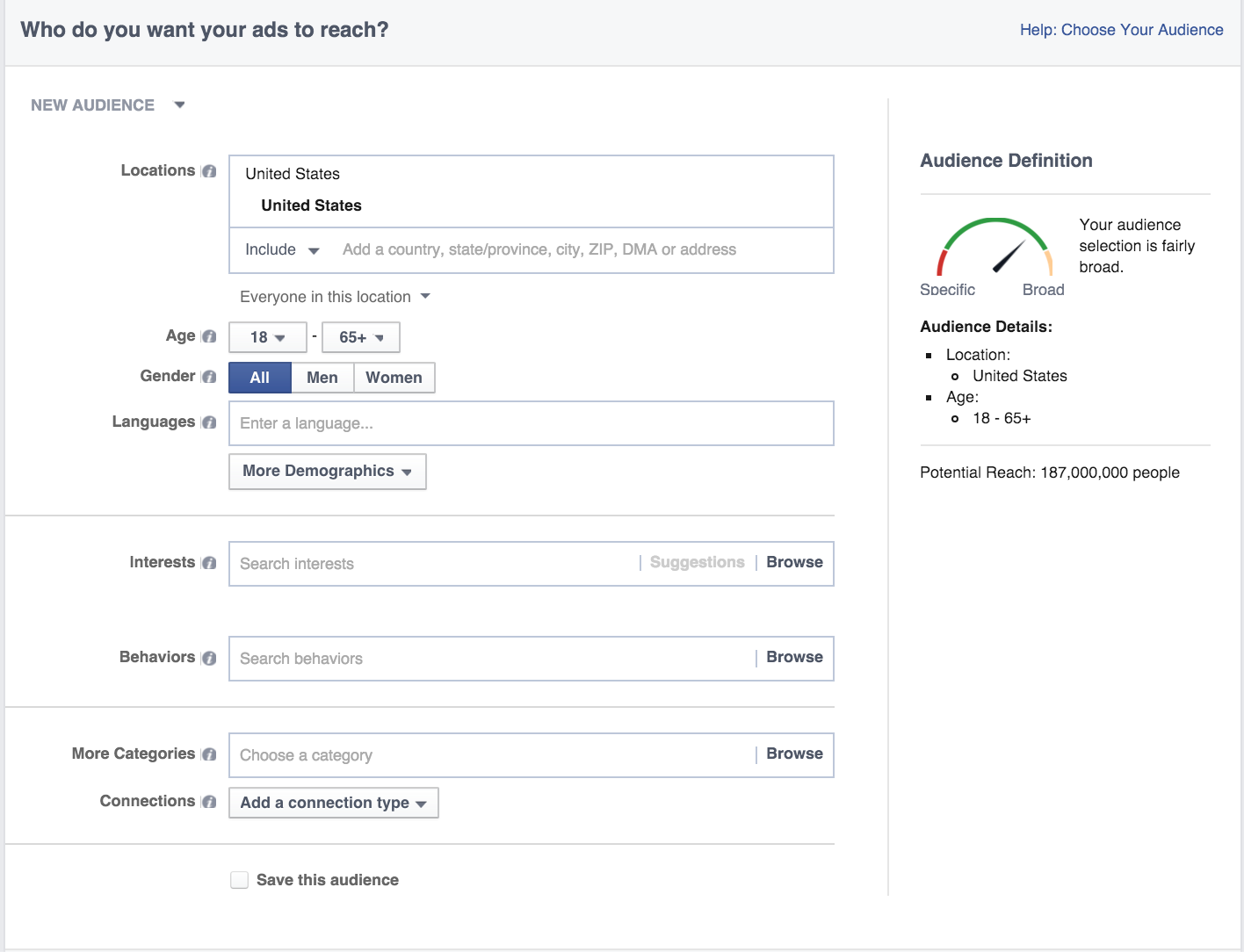Image resolution: width=1244 pixels, height=952 pixels.
Task: Open Everyone in this location menu
Action: tap(335, 297)
